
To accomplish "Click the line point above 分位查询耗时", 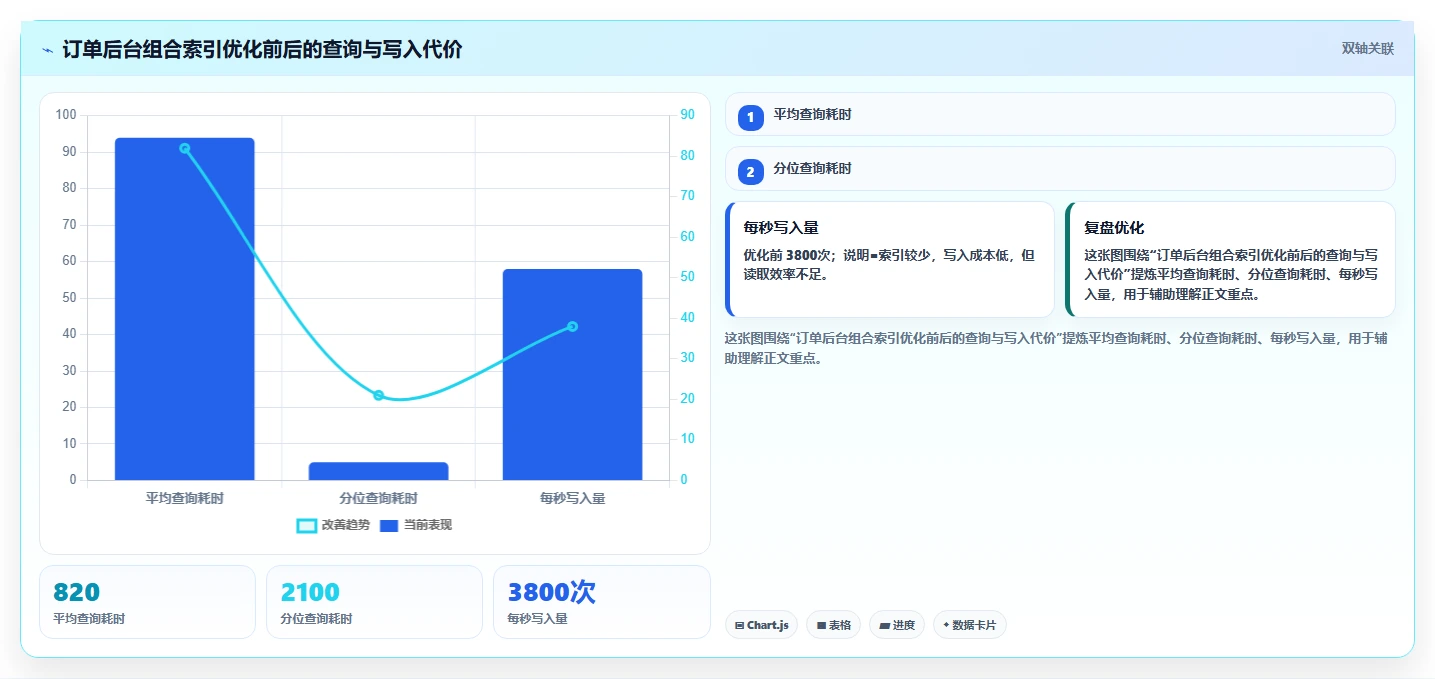I will tap(378, 395).
